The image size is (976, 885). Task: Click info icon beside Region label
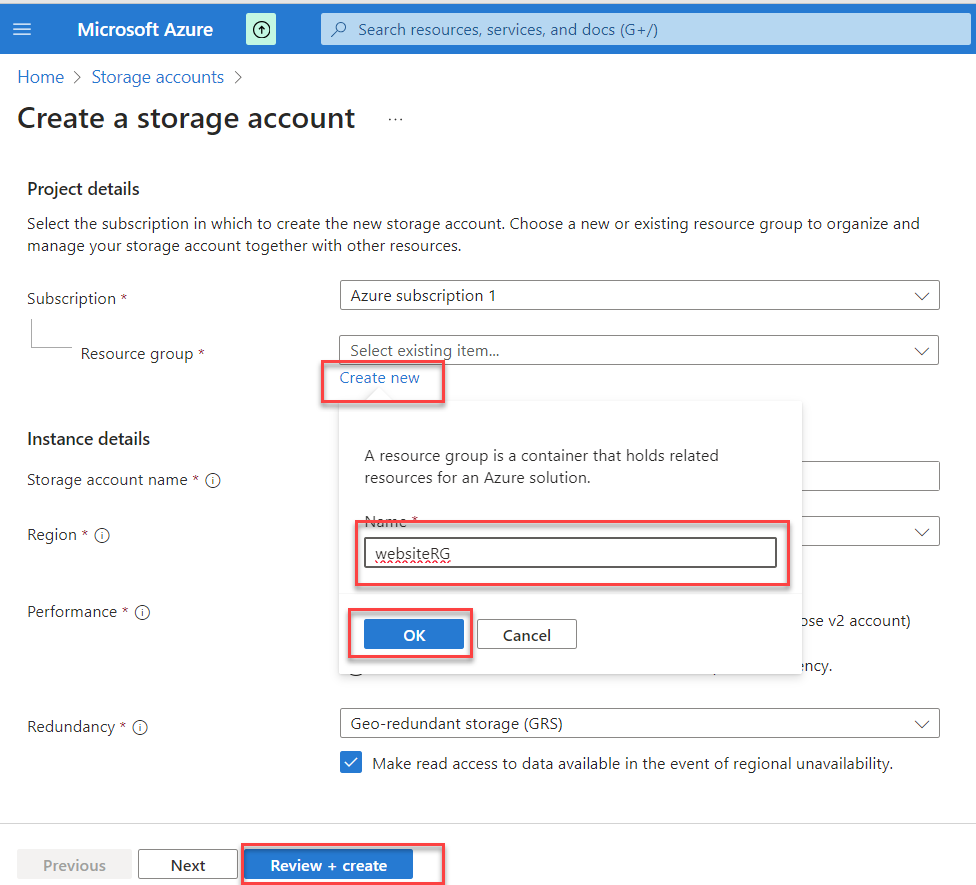click(102, 536)
